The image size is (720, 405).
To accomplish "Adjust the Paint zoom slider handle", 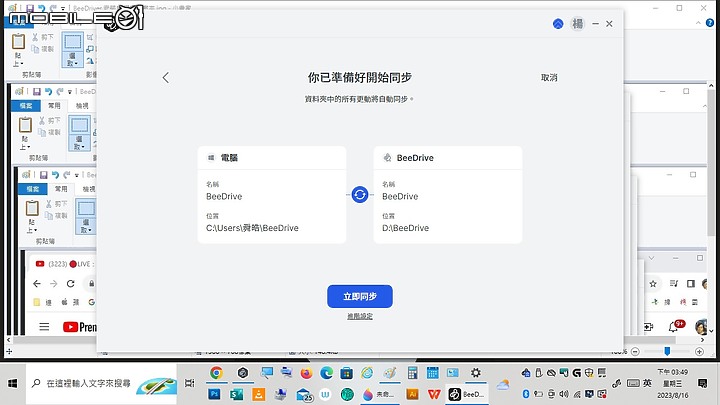I will [667, 351].
